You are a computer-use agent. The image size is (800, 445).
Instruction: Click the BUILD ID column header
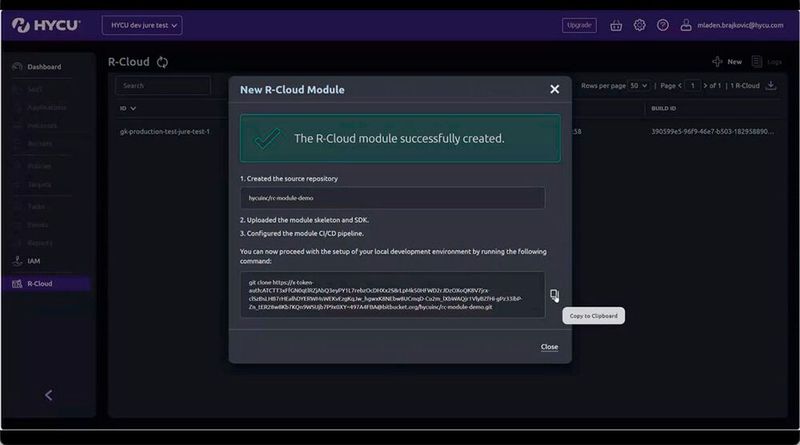(x=663, y=108)
